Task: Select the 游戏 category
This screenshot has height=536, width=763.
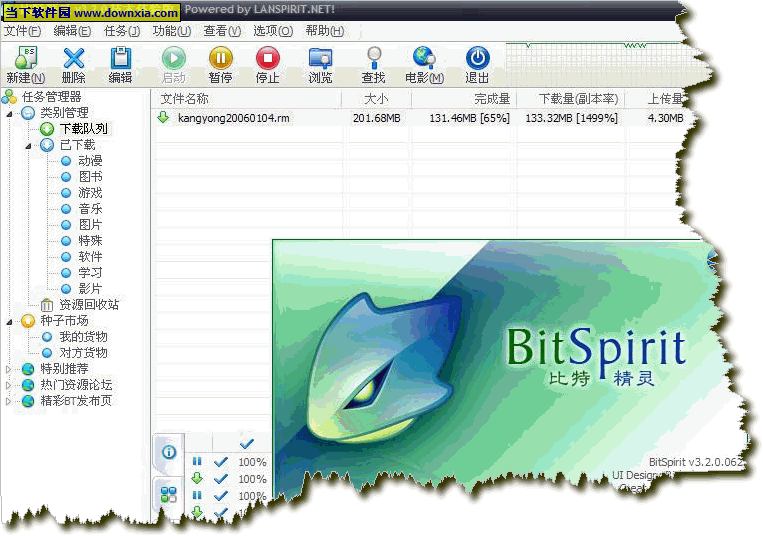Action: click(x=90, y=193)
